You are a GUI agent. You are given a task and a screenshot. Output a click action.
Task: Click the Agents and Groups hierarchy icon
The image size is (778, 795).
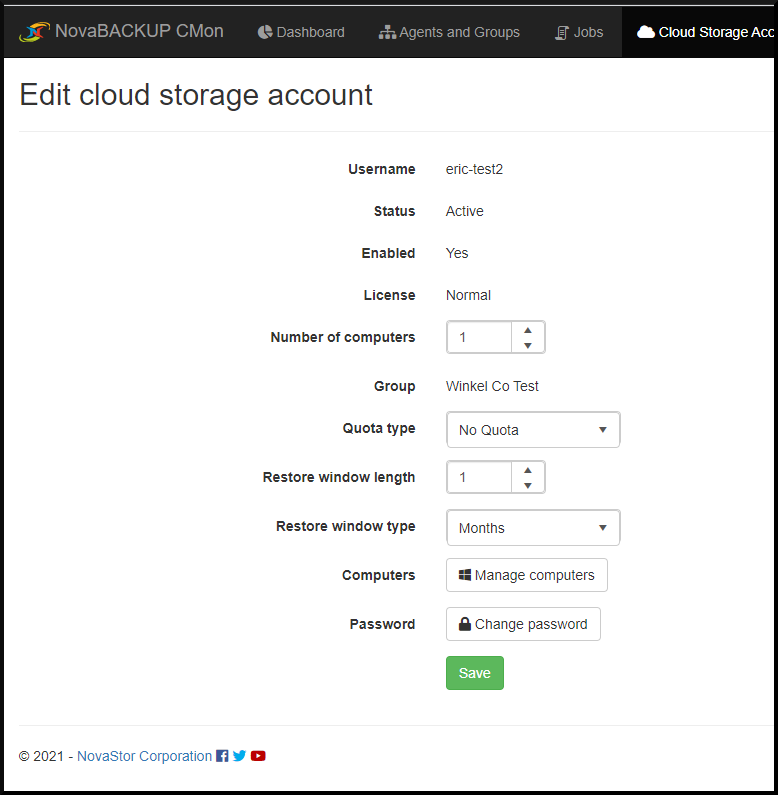click(387, 32)
